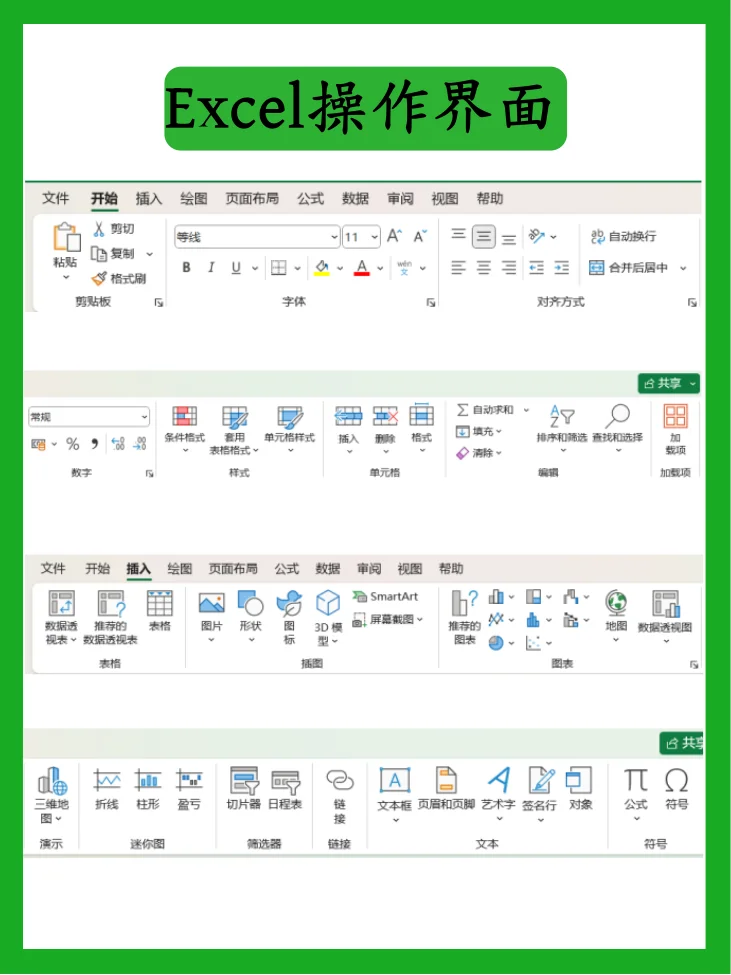
Task: Toggle top vertical alignment
Action: point(459,234)
